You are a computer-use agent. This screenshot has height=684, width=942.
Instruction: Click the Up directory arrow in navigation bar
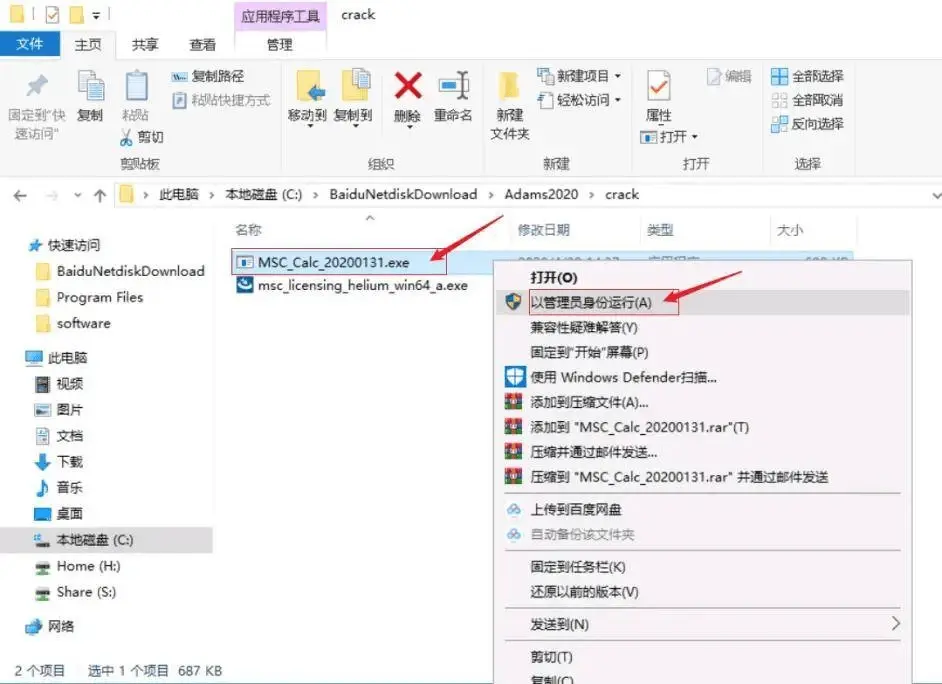[x=99, y=195]
